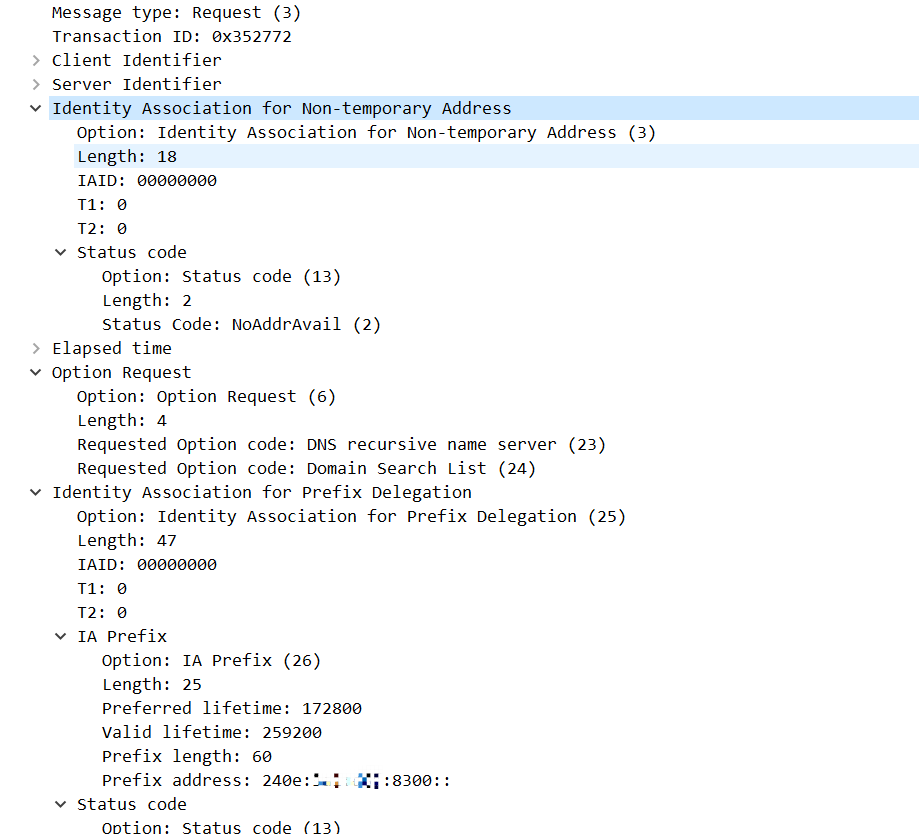The width and height of the screenshot is (919, 834).
Task: Collapse the Option Request section
Action: [37, 372]
